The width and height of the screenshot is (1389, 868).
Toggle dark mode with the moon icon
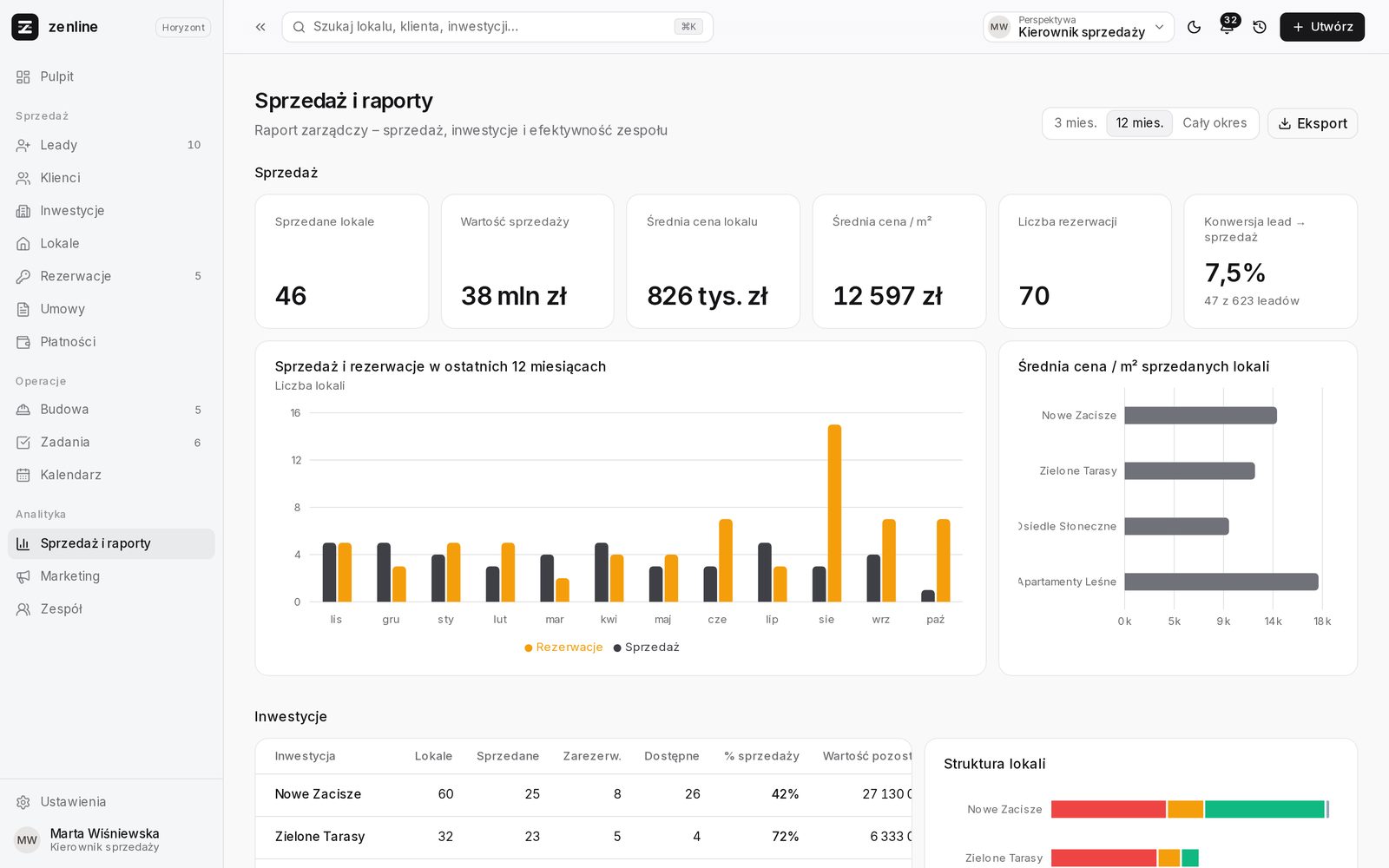[x=1194, y=27]
